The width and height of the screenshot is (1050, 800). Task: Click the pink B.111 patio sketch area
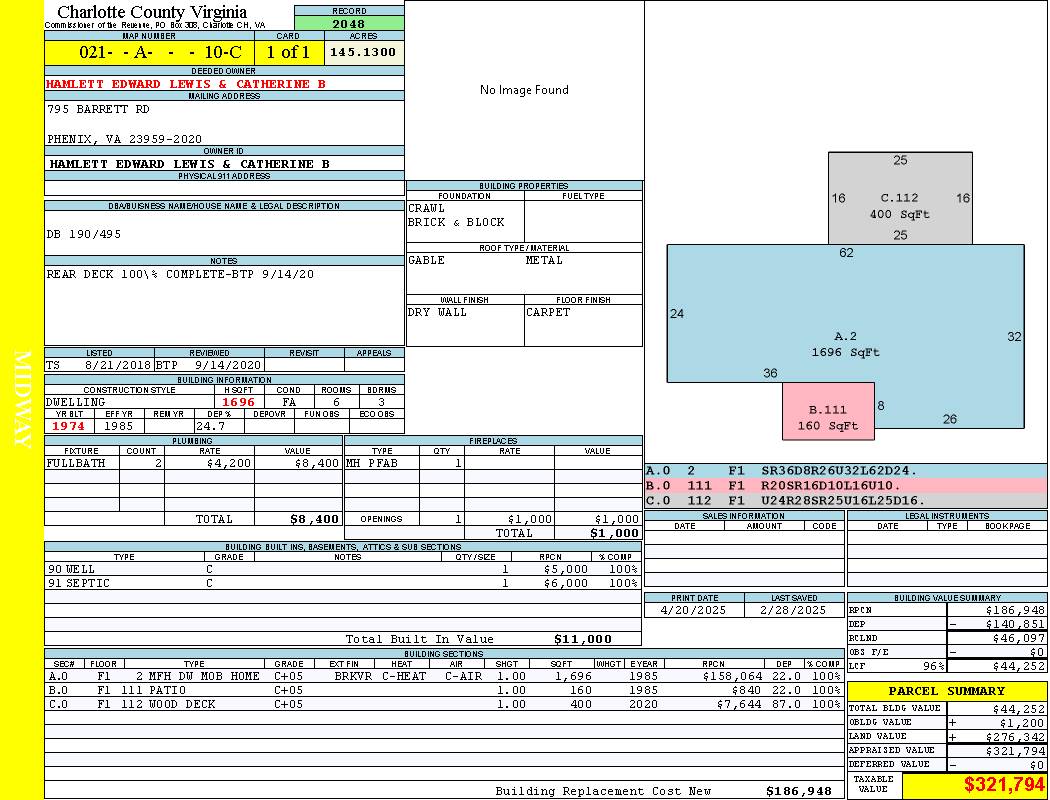(x=828, y=411)
